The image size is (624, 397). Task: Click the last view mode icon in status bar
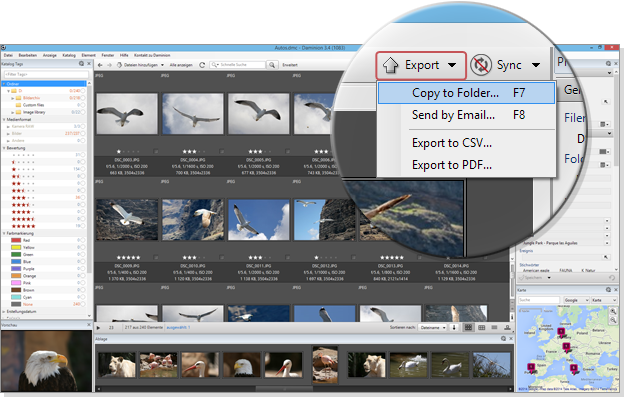tap(507, 327)
